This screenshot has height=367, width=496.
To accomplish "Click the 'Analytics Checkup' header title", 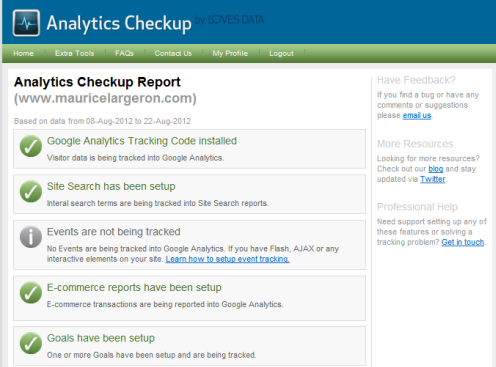I will (119, 23).
